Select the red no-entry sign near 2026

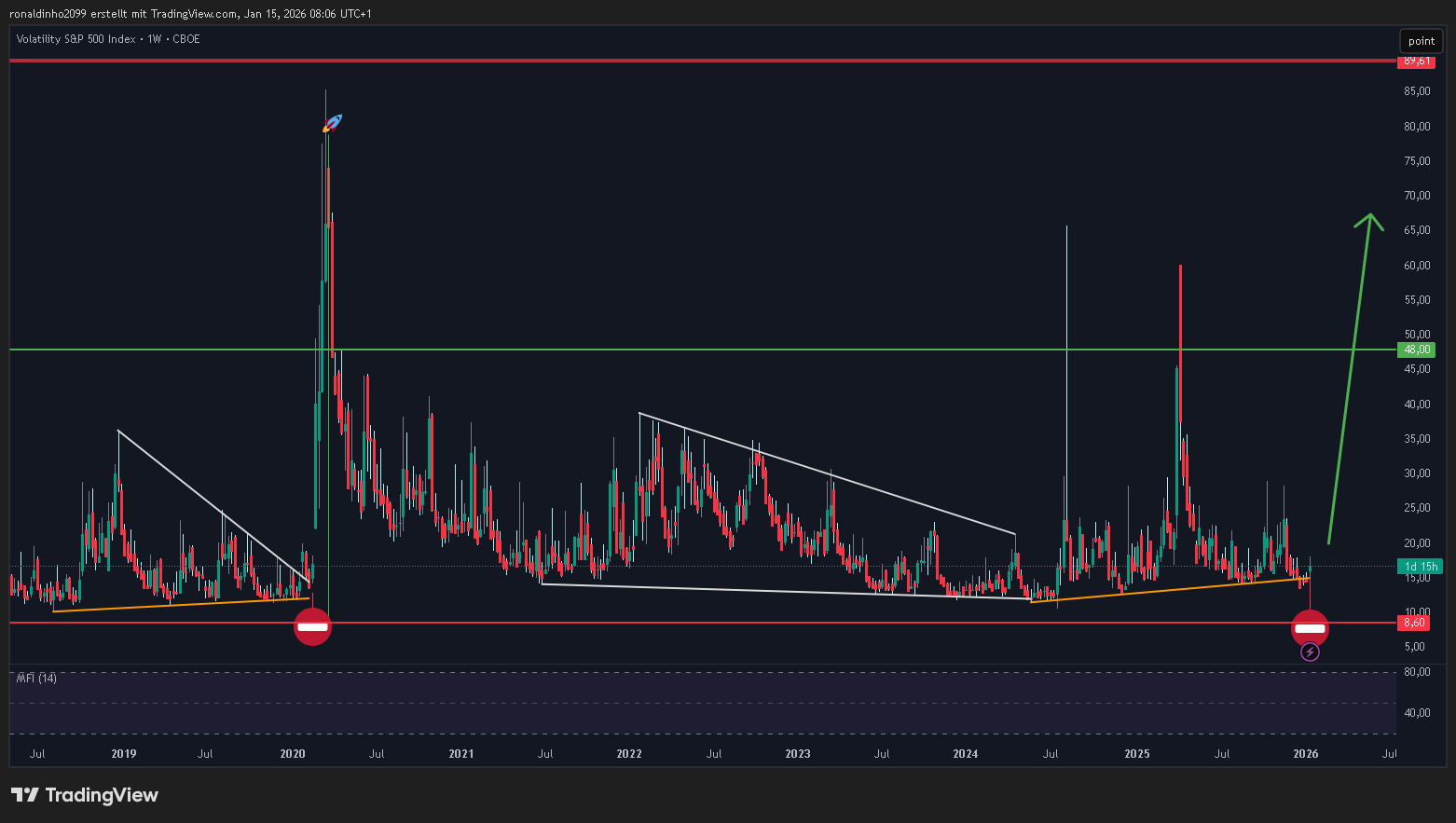tap(1310, 628)
